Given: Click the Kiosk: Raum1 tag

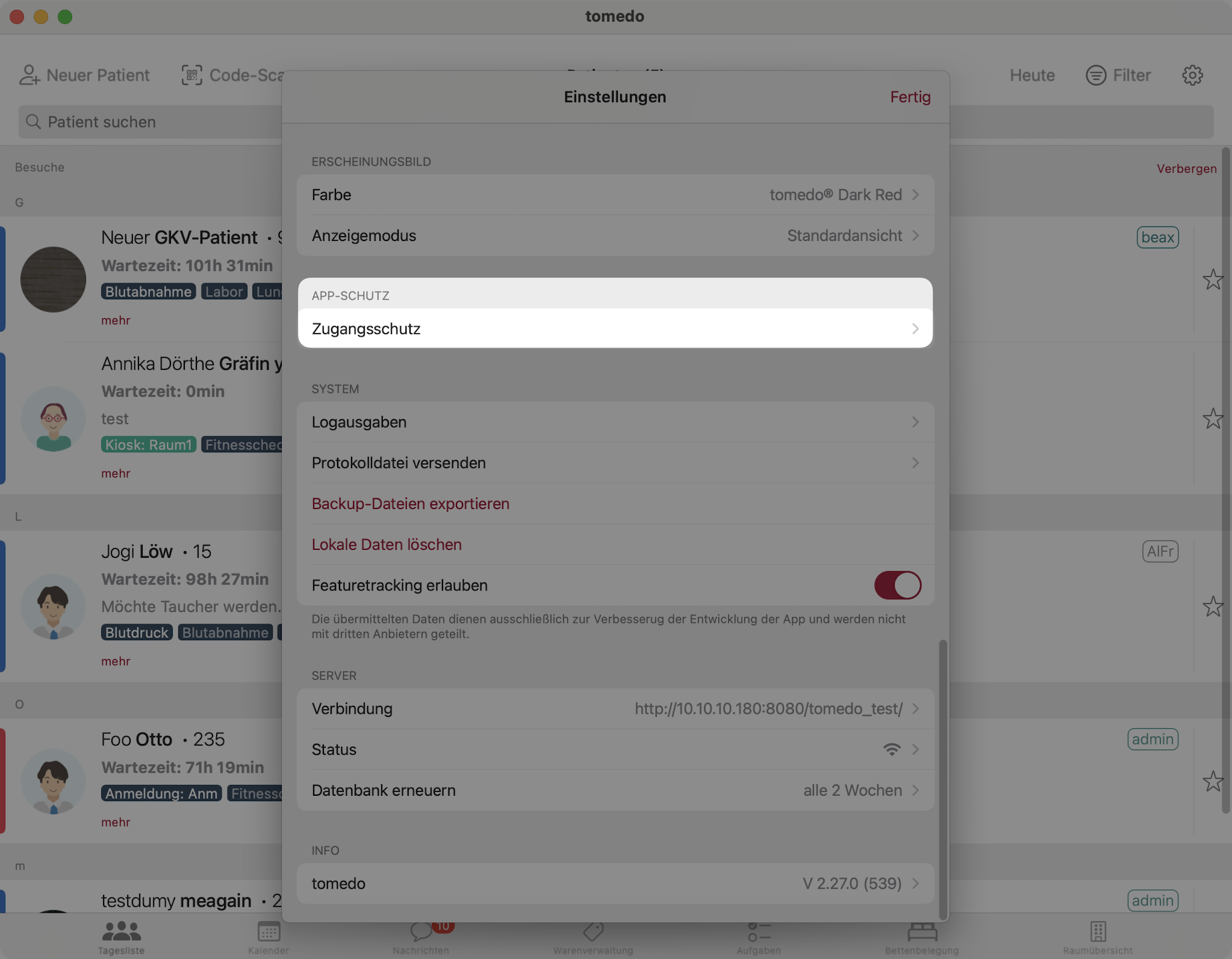Looking at the screenshot, I should tap(149, 445).
